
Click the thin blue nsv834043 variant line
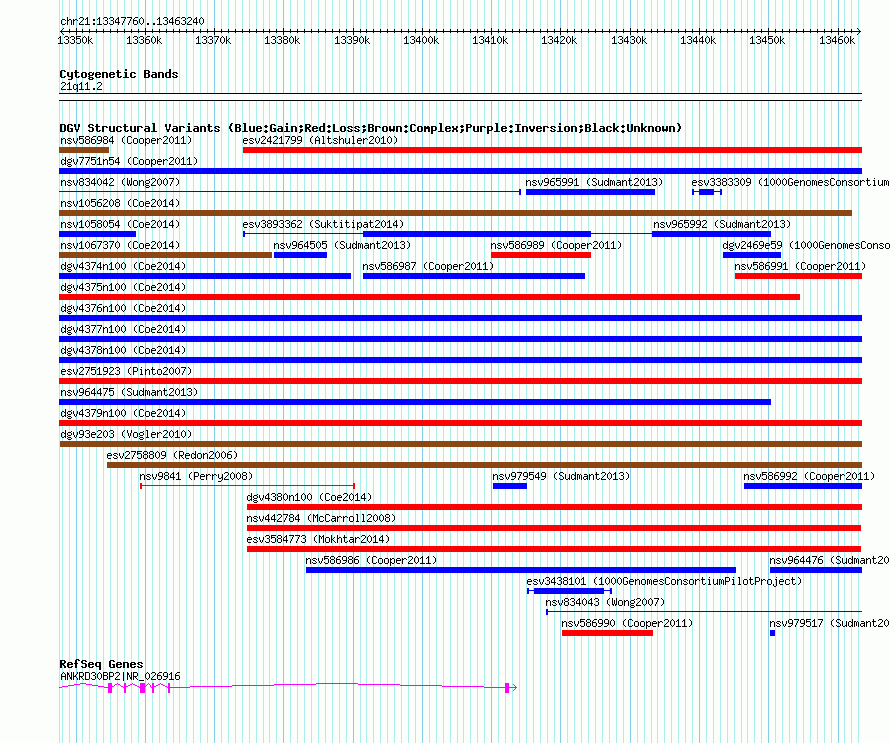pos(704,612)
